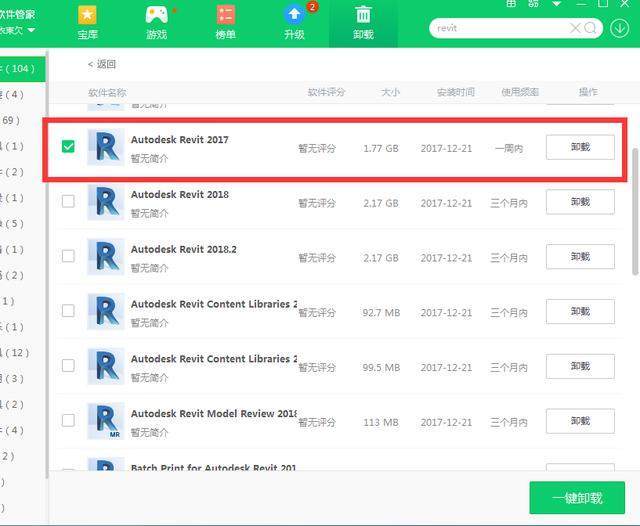This screenshot has width=640, height=526.
Task: Click the Autodesk Revit 2018.2 name
Action: coord(184,249)
